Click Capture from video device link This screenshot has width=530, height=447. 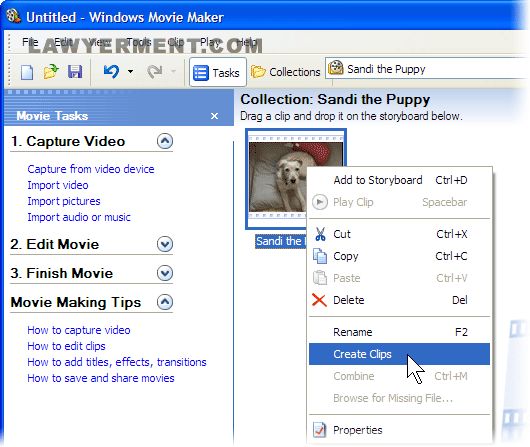pos(91,169)
